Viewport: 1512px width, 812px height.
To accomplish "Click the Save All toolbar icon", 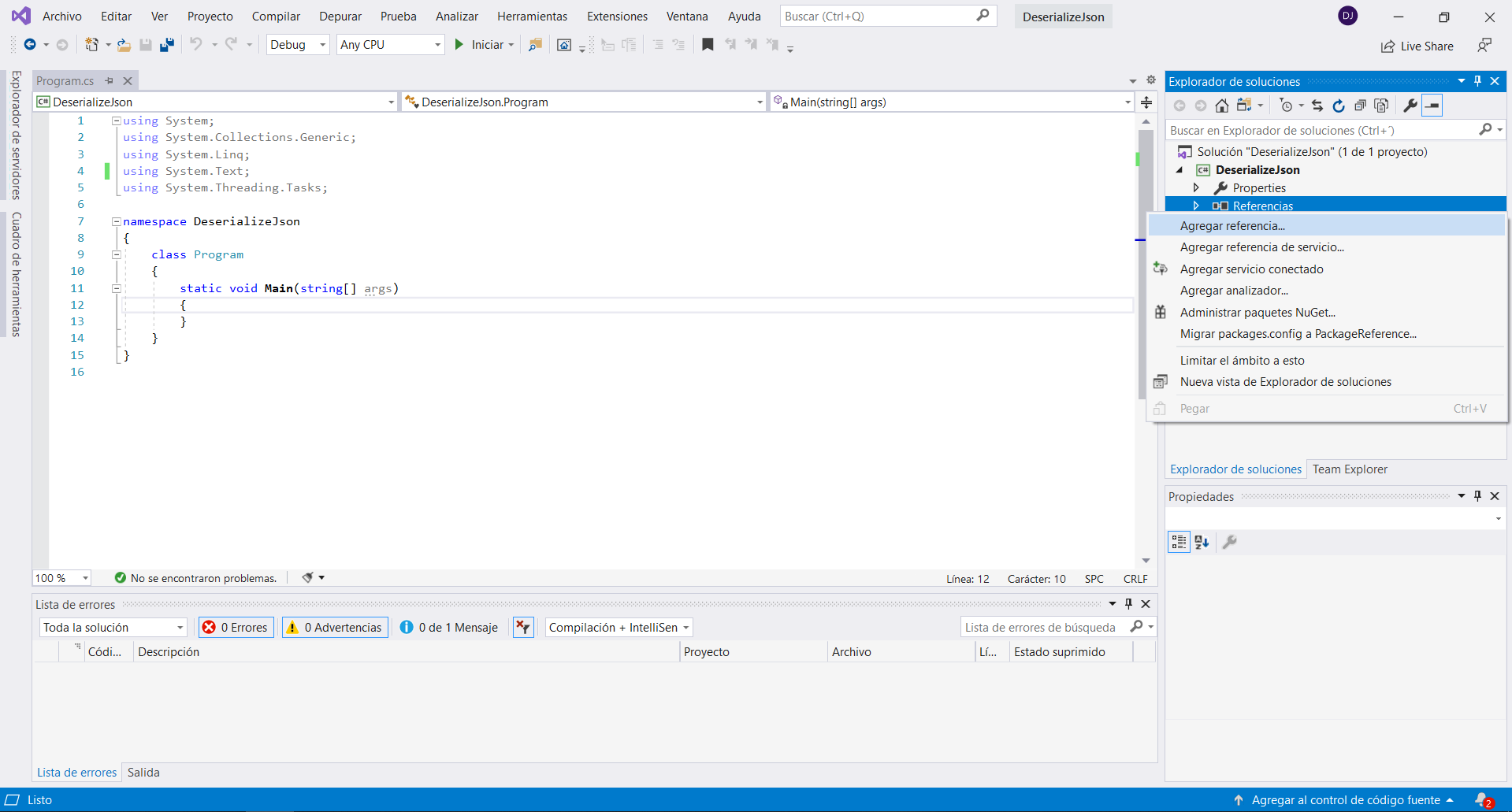I will point(166,45).
